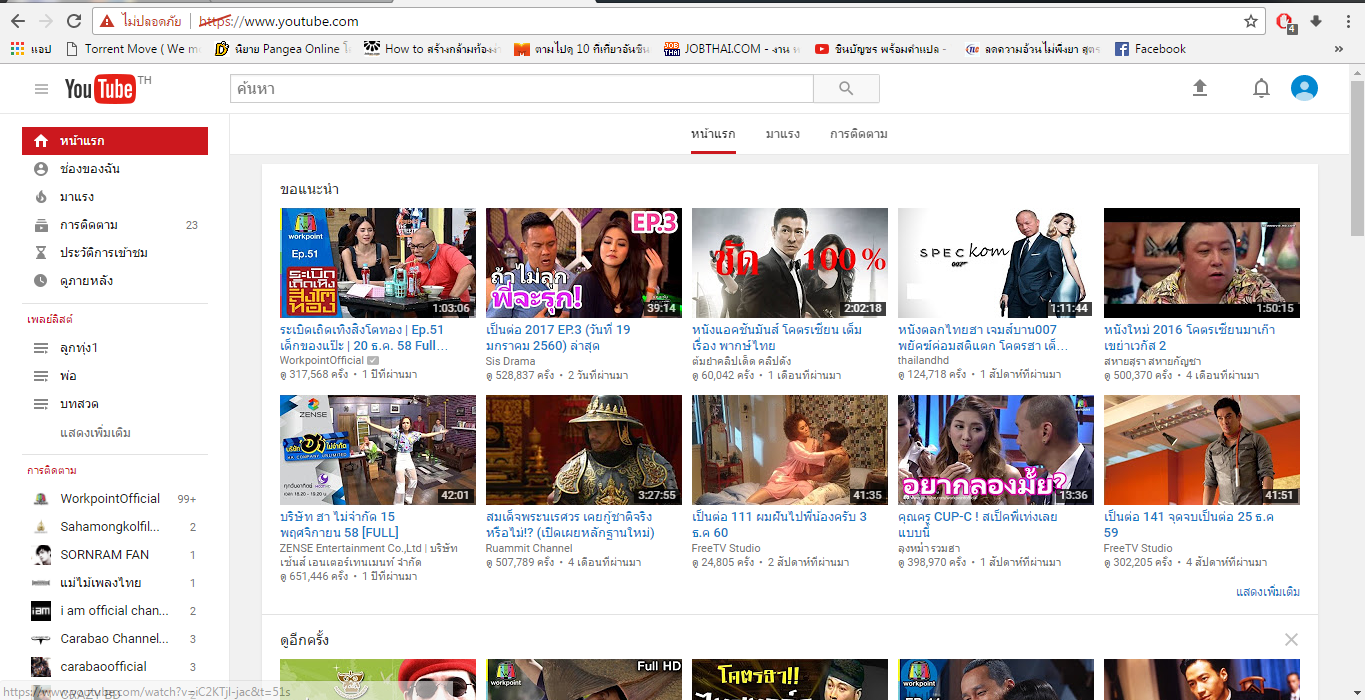Open the WorkpointOfficial subscription channel
1365x700 pixels.
coord(109,499)
